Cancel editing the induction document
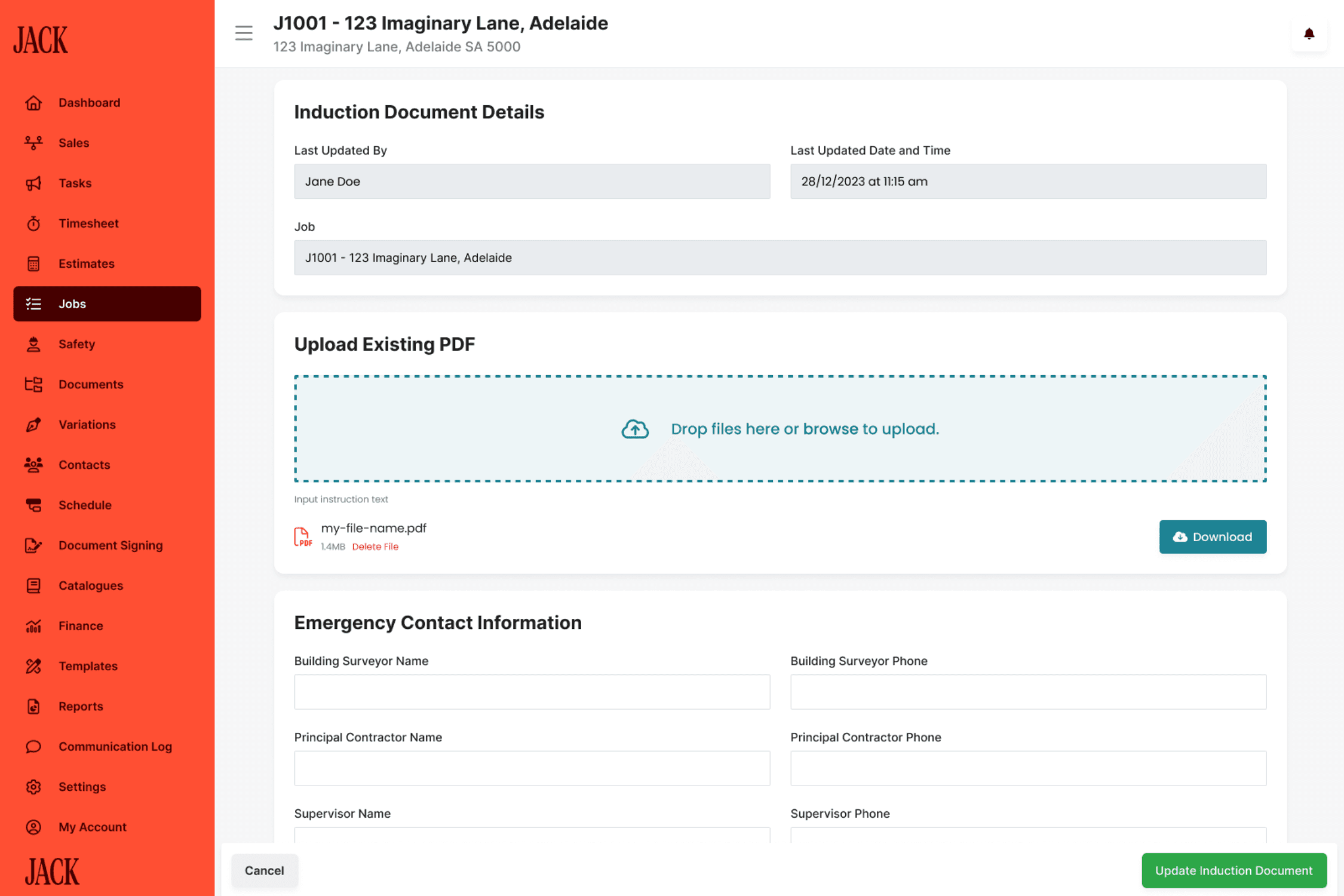Screen dimensions: 1344x896 tap(264, 870)
